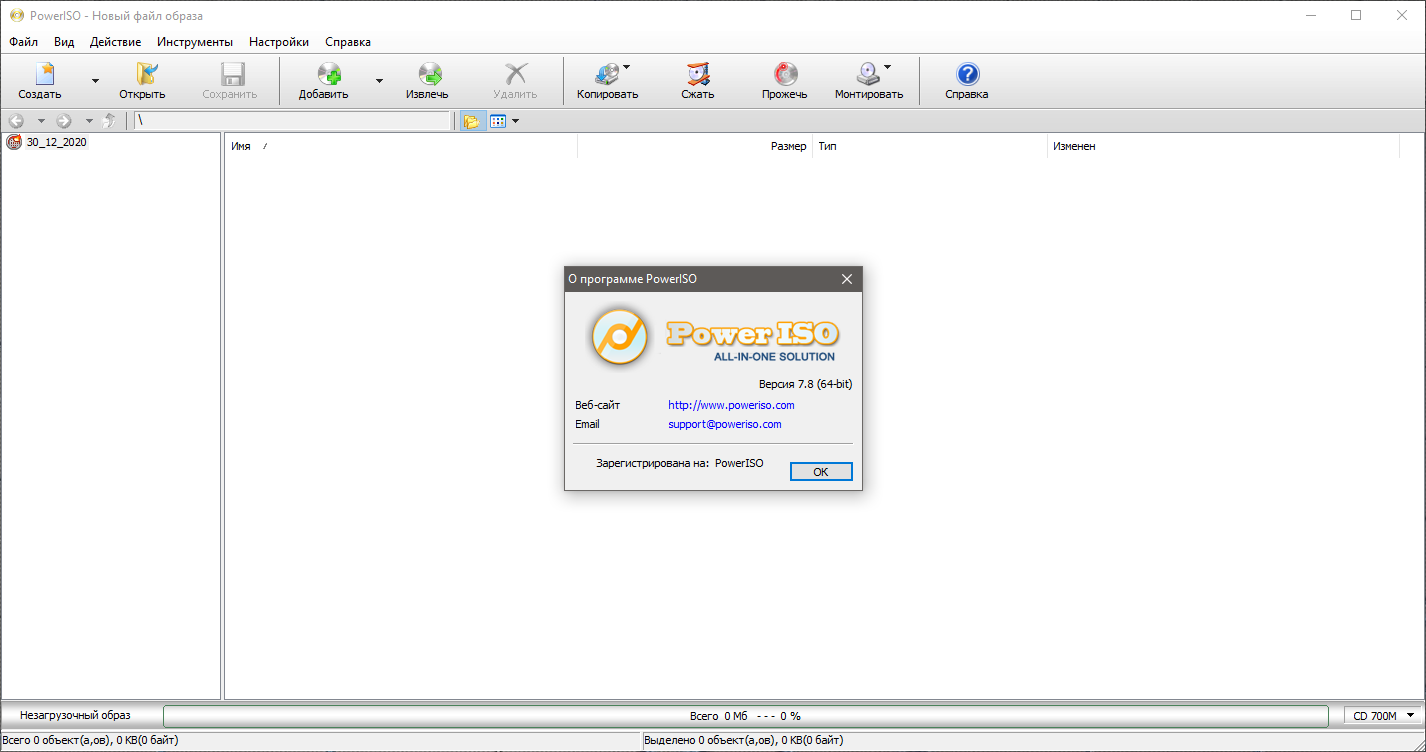Expand the Создать dropdown arrow

(x=95, y=81)
